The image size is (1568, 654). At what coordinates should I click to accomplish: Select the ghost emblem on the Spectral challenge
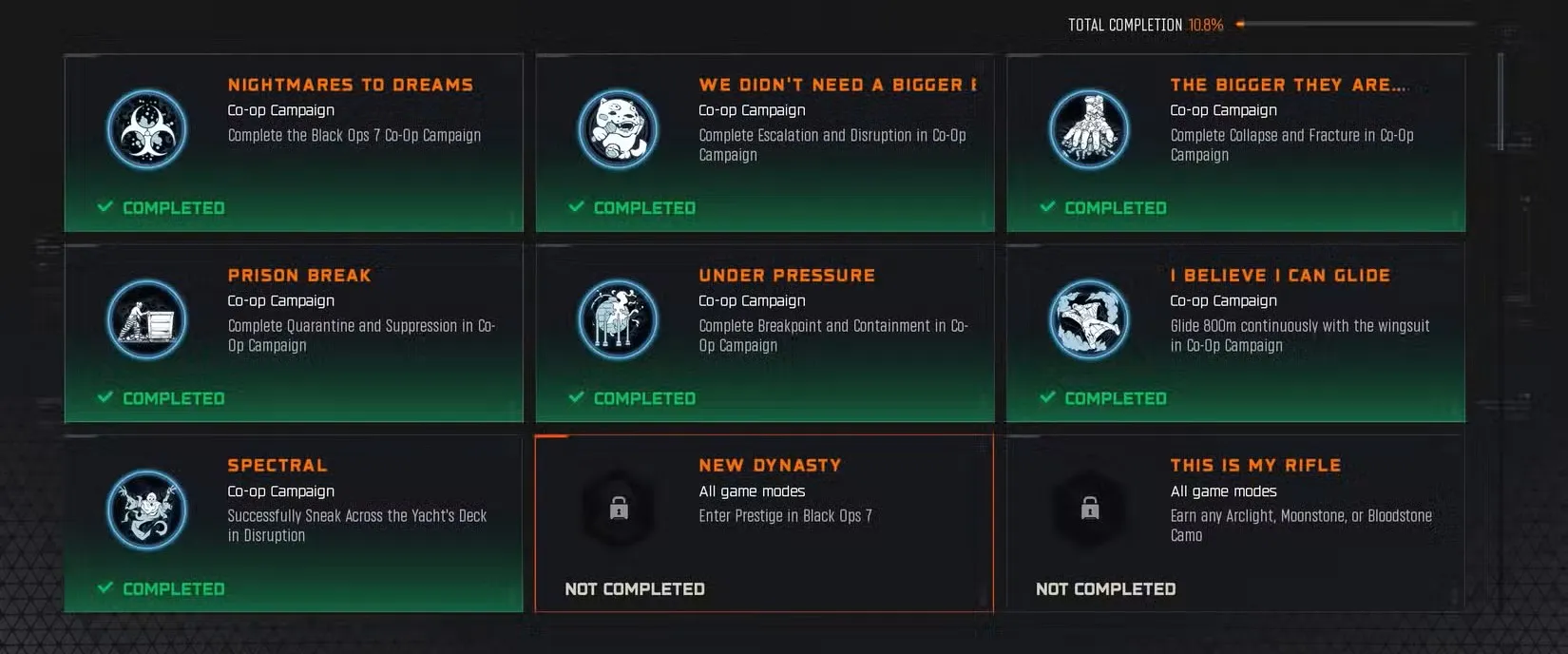click(x=146, y=510)
